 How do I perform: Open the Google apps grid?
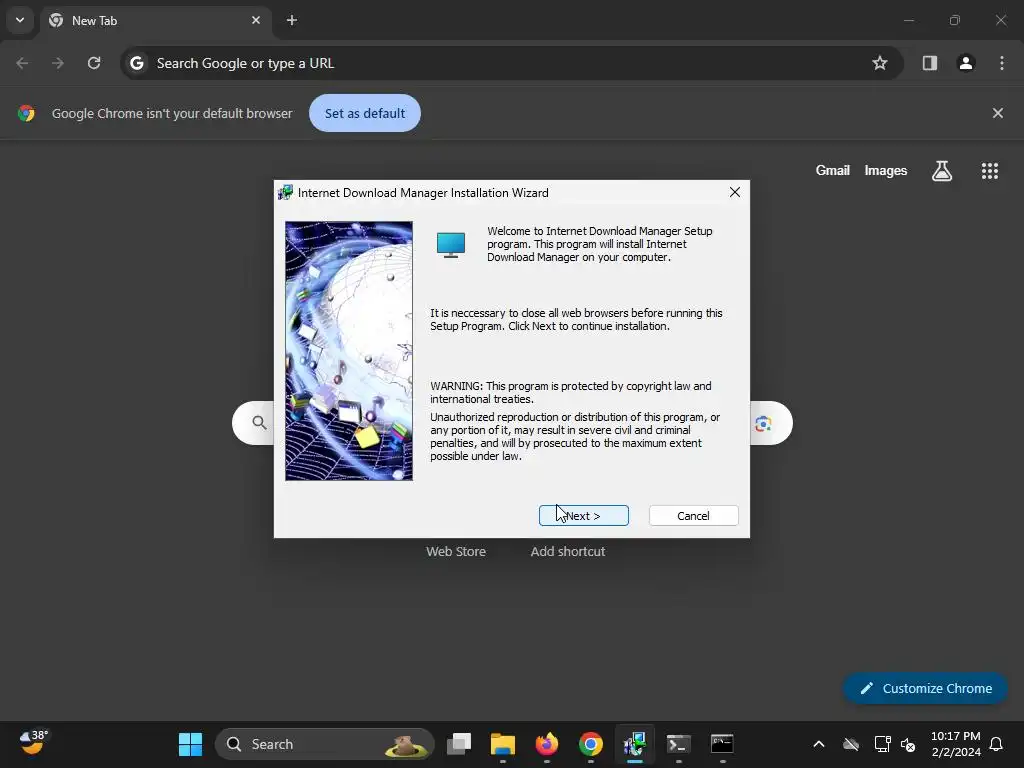(989, 171)
